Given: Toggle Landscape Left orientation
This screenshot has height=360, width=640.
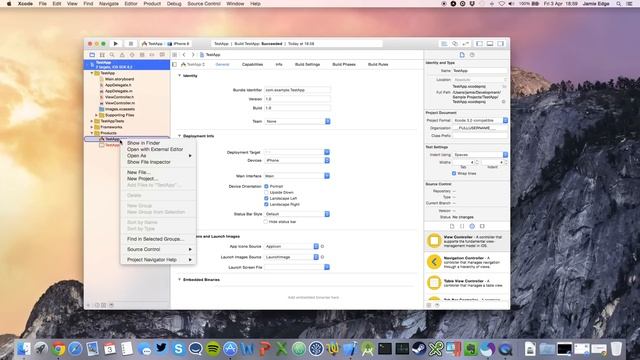Looking at the screenshot, I should click(x=266, y=198).
